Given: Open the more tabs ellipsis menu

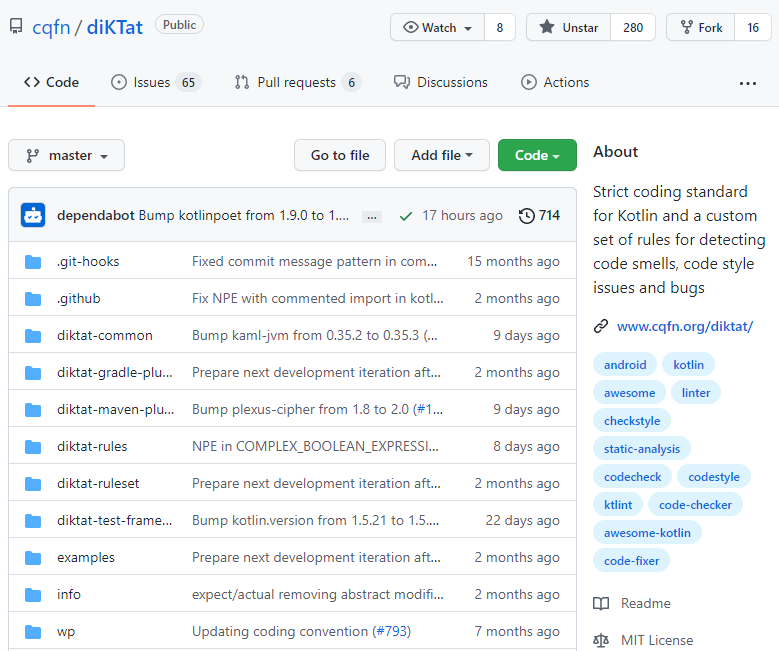Looking at the screenshot, I should (x=748, y=83).
